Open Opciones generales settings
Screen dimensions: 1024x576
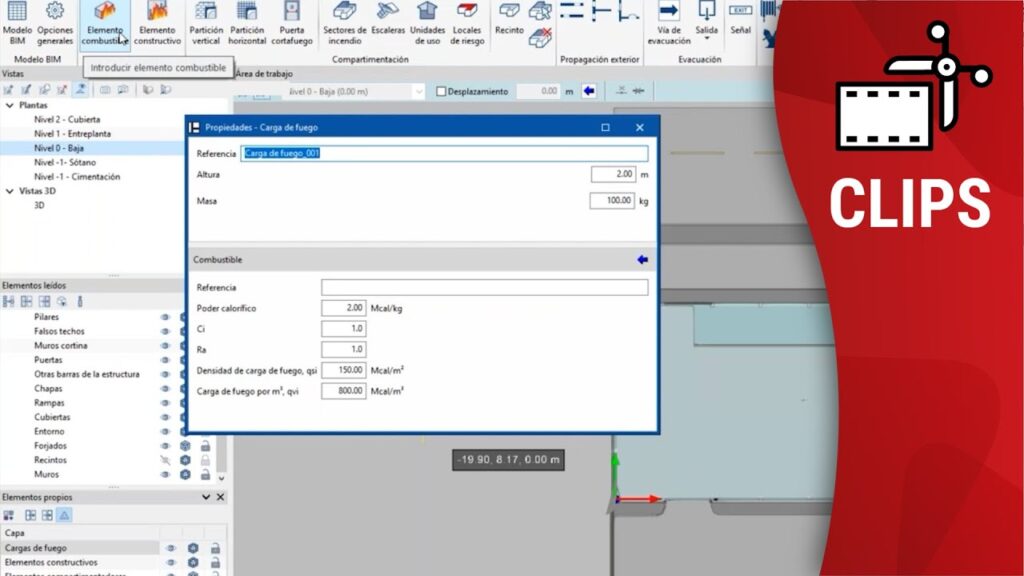tap(55, 23)
